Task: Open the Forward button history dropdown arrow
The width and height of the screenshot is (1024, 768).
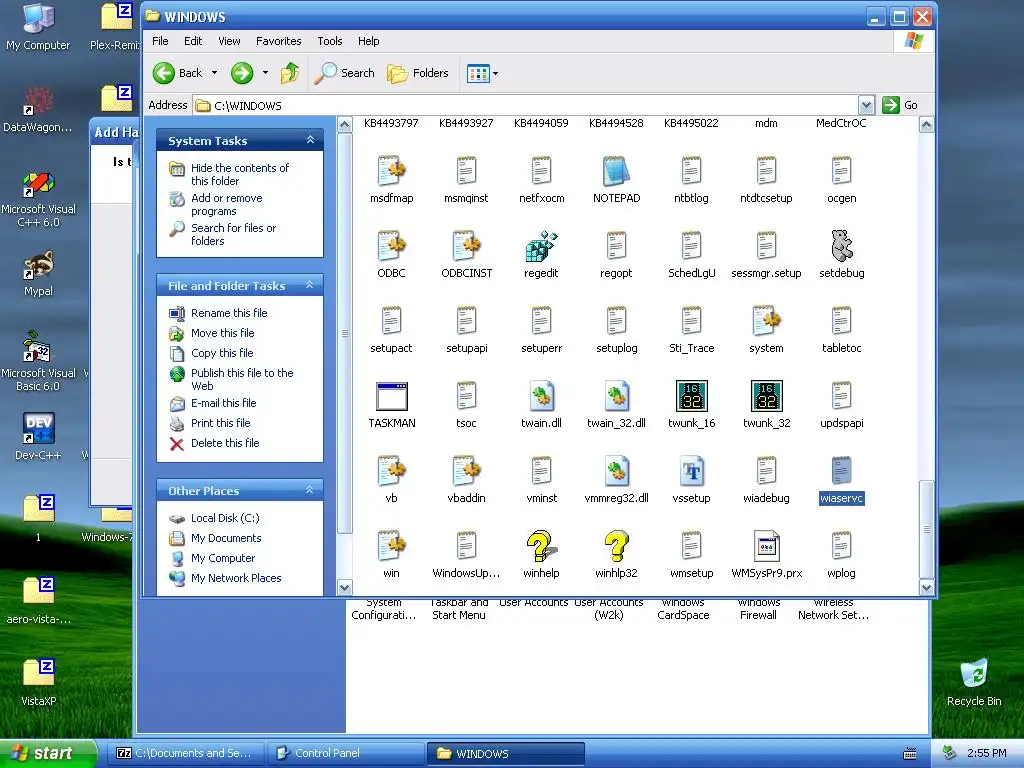Action: coord(265,73)
